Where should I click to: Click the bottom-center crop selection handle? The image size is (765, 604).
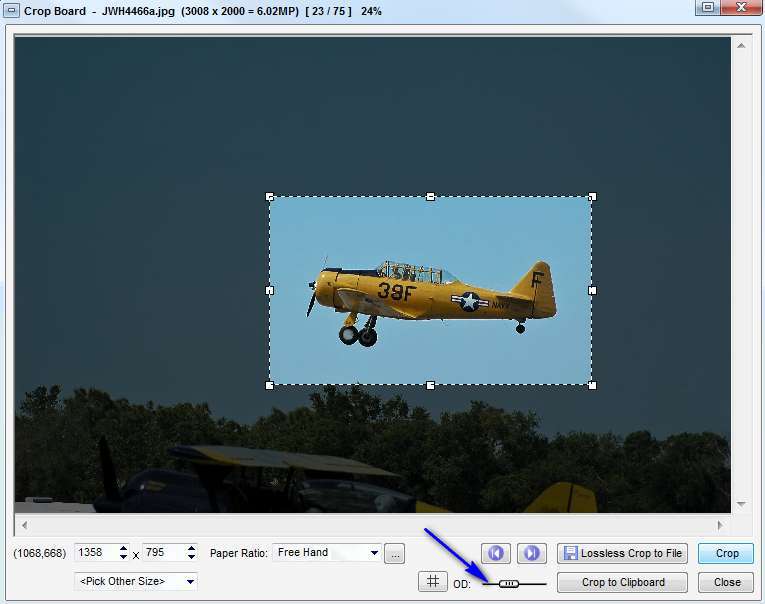[x=430, y=385]
